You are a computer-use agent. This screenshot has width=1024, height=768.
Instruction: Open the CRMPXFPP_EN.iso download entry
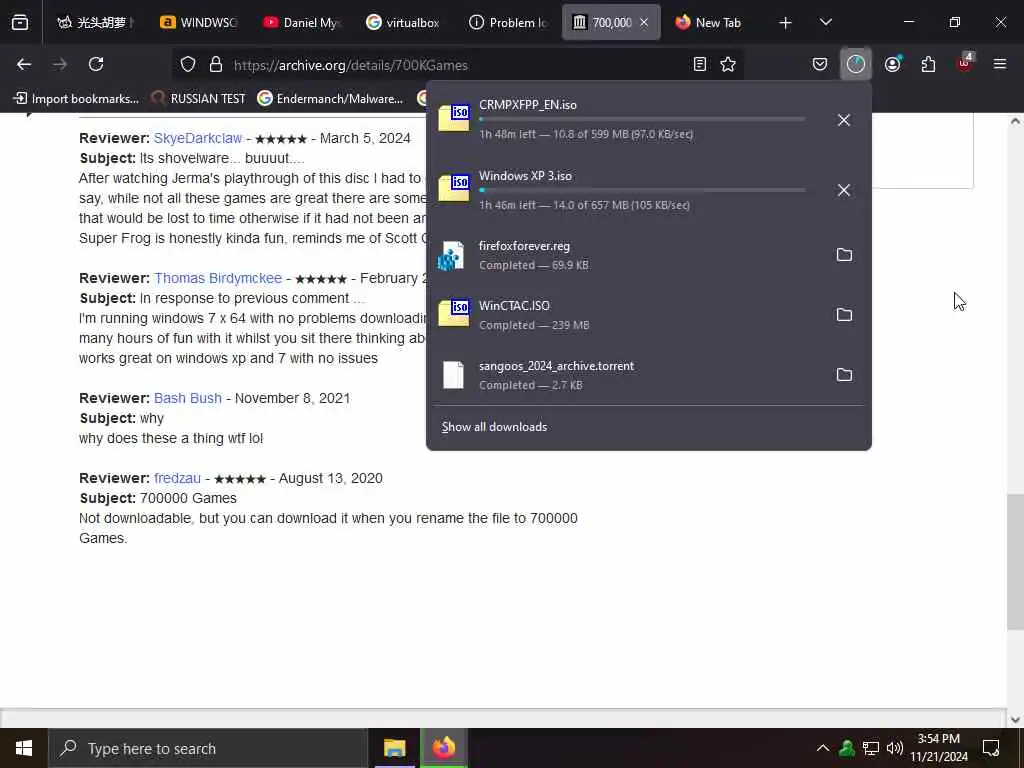click(626, 120)
